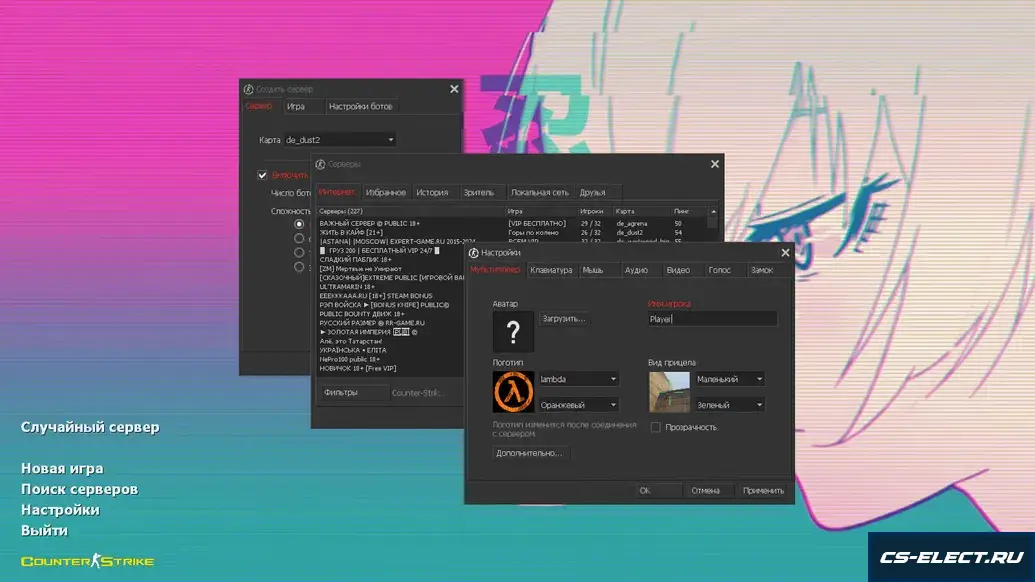Click the Настройки window title icon
Screen dimensions: 1035x582
tap(473, 253)
